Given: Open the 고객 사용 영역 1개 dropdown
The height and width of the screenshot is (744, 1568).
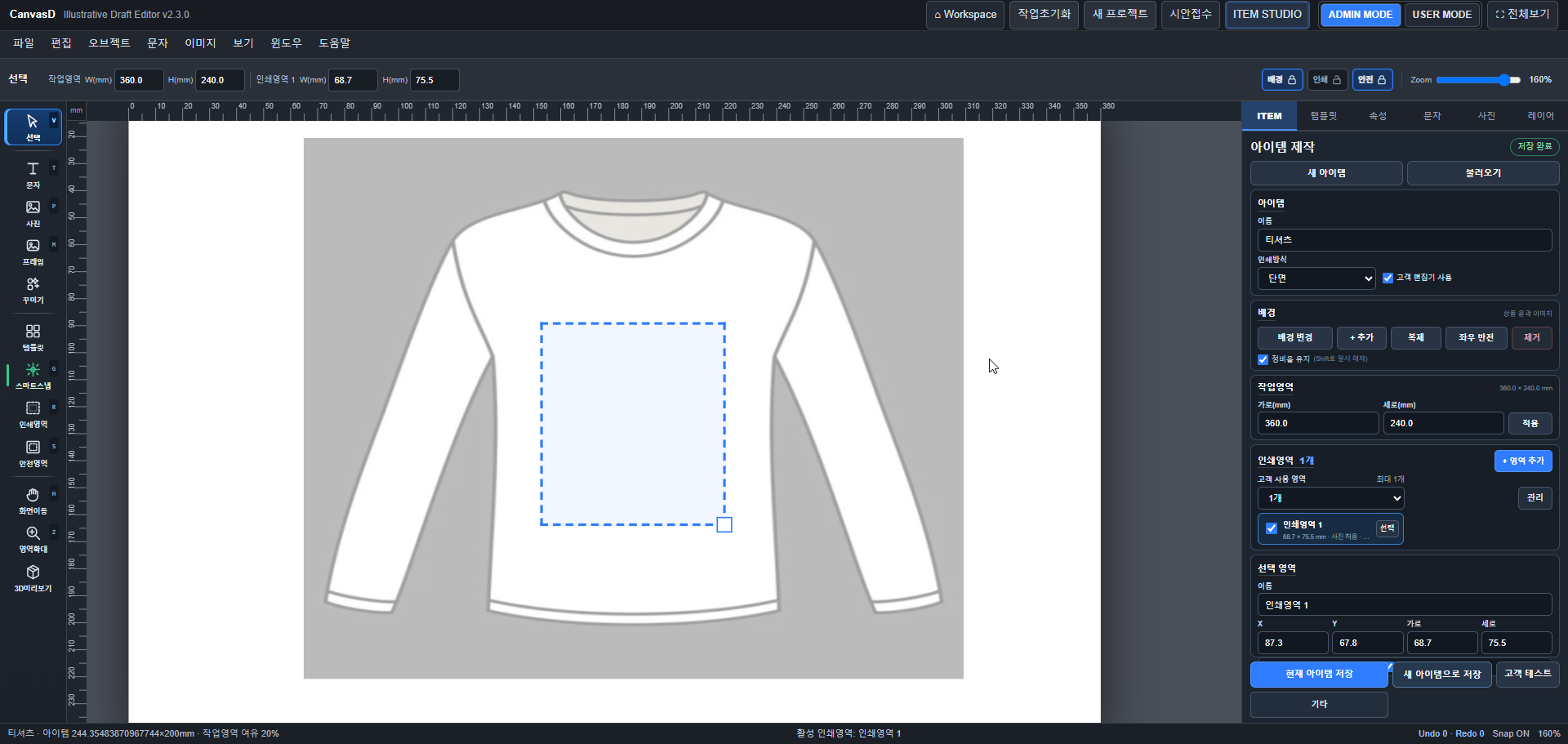Looking at the screenshot, I should tap(1330, 498).
